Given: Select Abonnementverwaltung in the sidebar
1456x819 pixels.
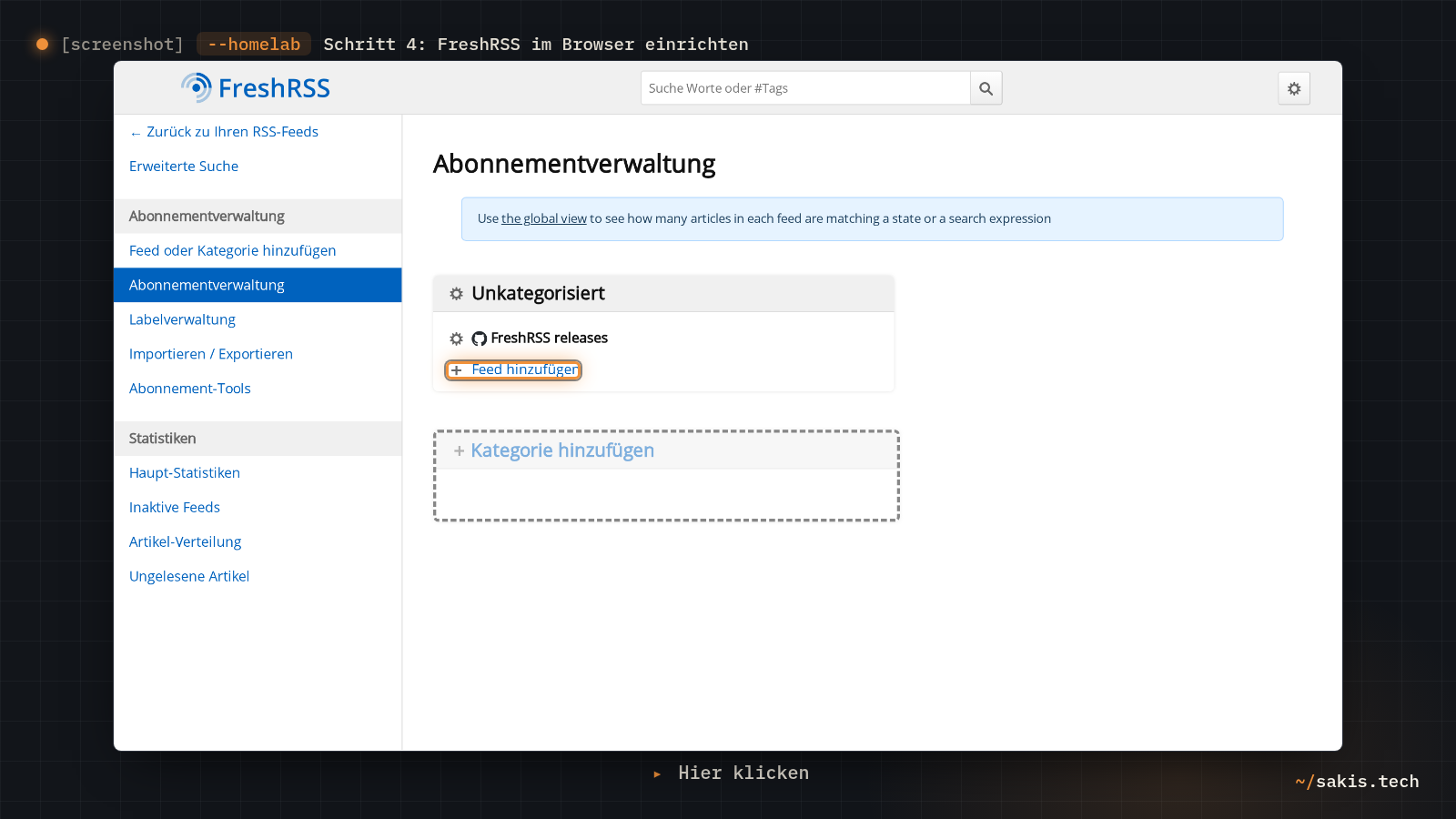Looking at the screenshot, I should (258, 285).
